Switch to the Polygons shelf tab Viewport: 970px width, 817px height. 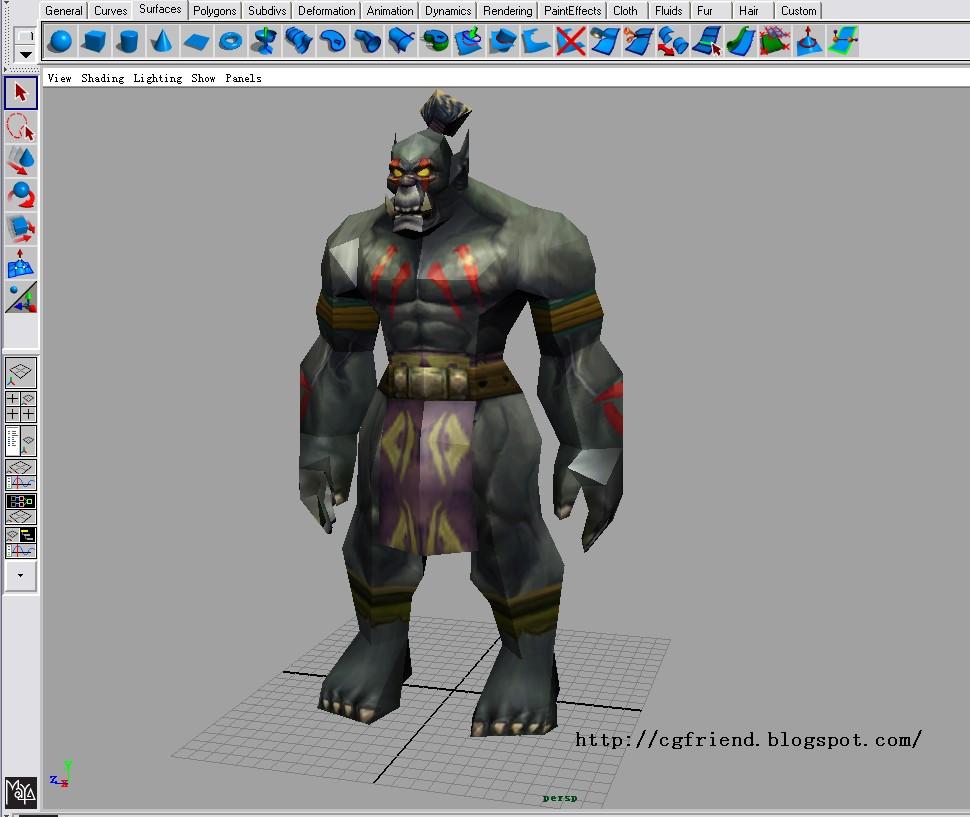215,11
